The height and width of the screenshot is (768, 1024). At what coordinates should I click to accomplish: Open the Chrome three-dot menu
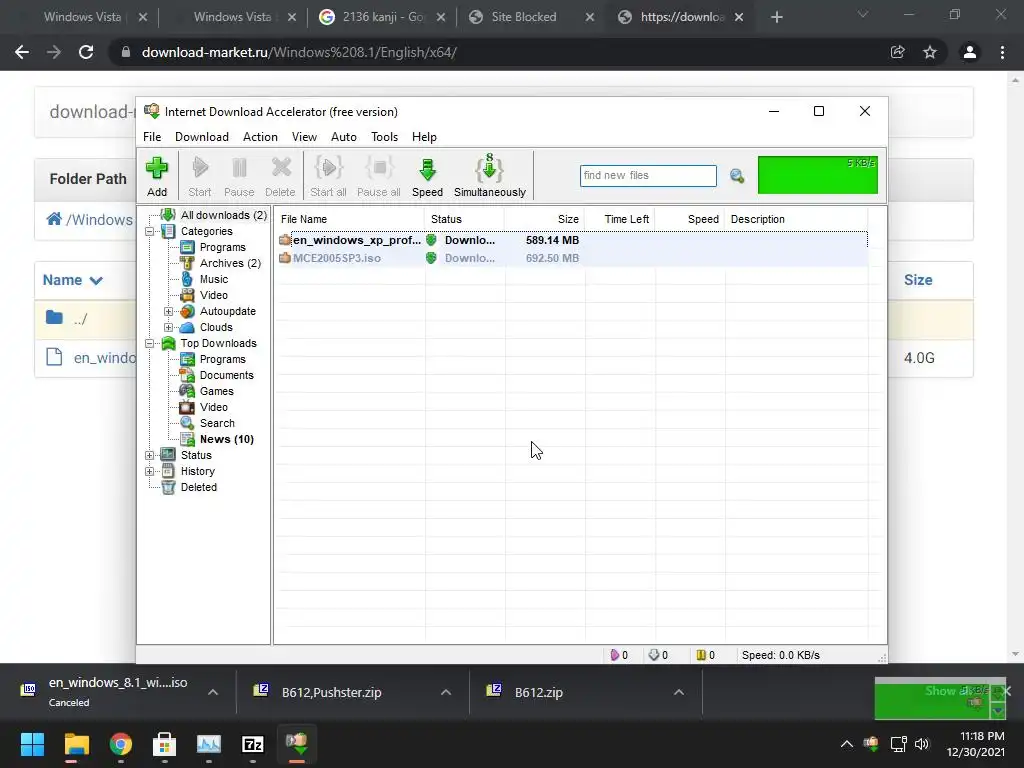click(x=1002, y=52)
